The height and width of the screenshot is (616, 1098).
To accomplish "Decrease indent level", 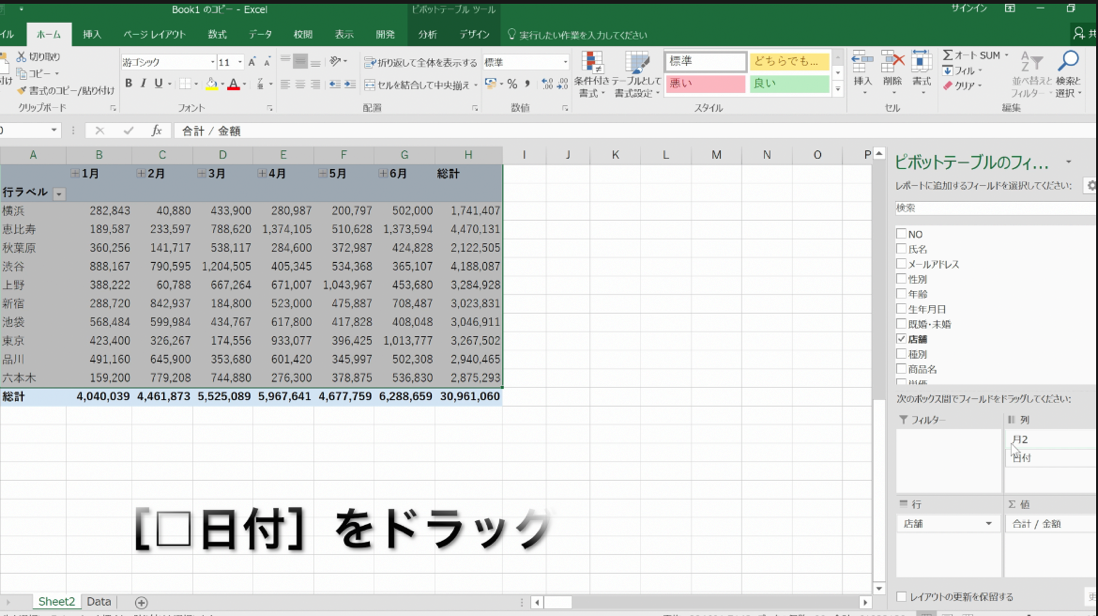I will coord(335,84).
